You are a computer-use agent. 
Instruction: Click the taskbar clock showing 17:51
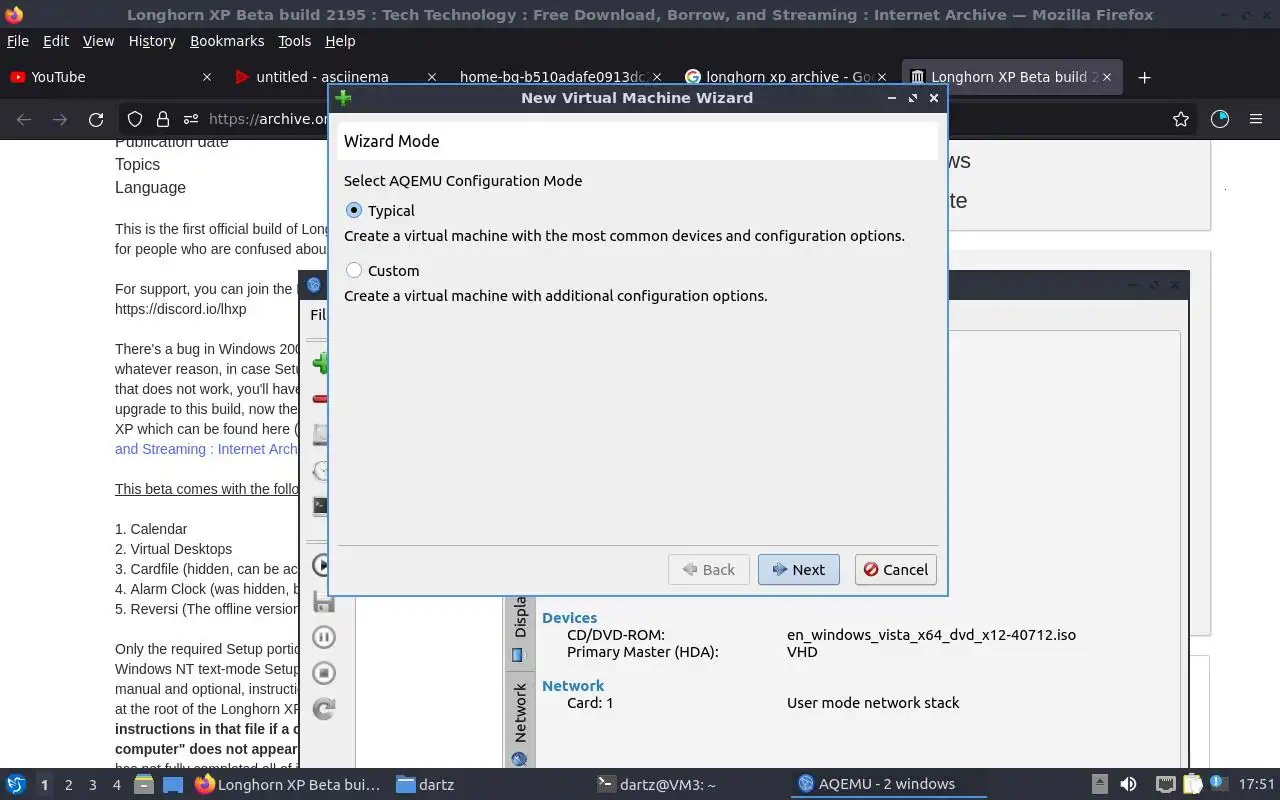pos(1257,785)
